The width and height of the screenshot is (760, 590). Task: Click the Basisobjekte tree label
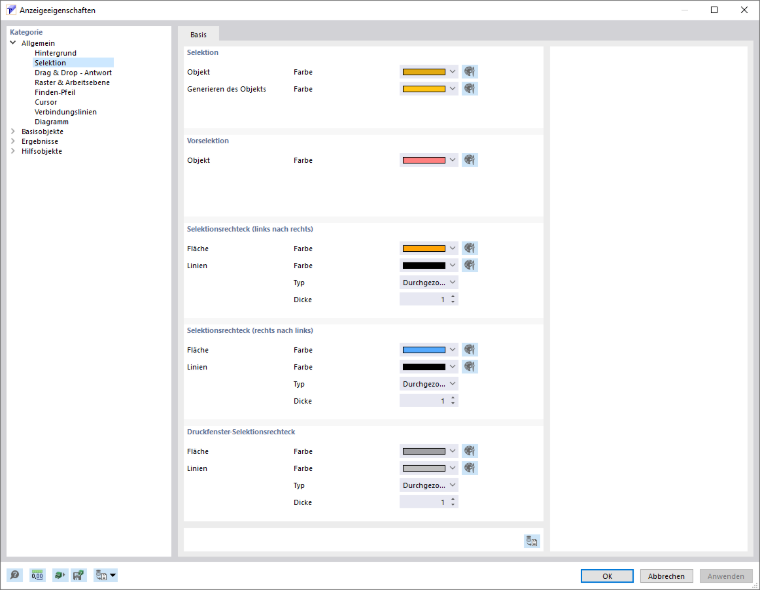[x=42, y=131]
